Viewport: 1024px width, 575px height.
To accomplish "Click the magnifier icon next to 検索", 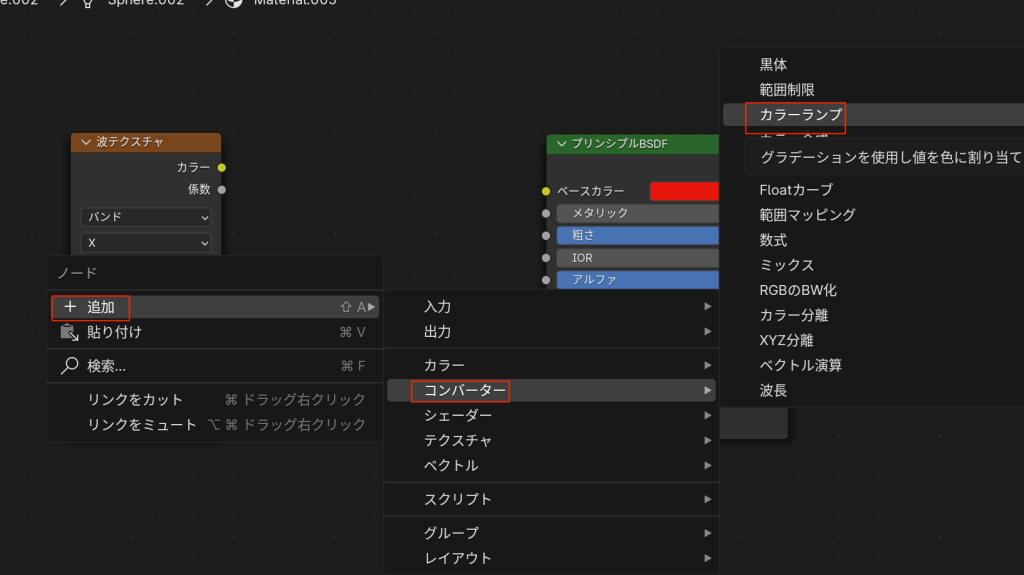I will pyautogui.click(x=70, y=366).
